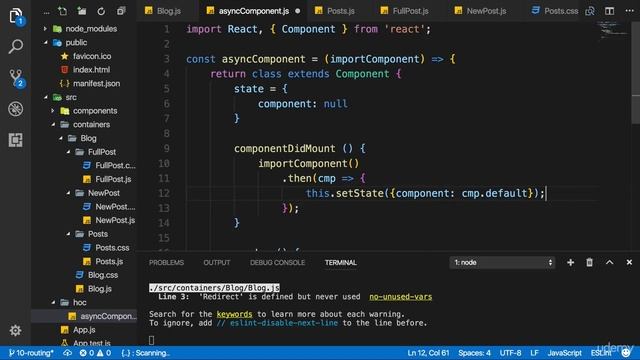Image resolution: width=640 pixels, height=360 pixels.
Task: Open the Search view in activity bar
Action: pos(16,47)
